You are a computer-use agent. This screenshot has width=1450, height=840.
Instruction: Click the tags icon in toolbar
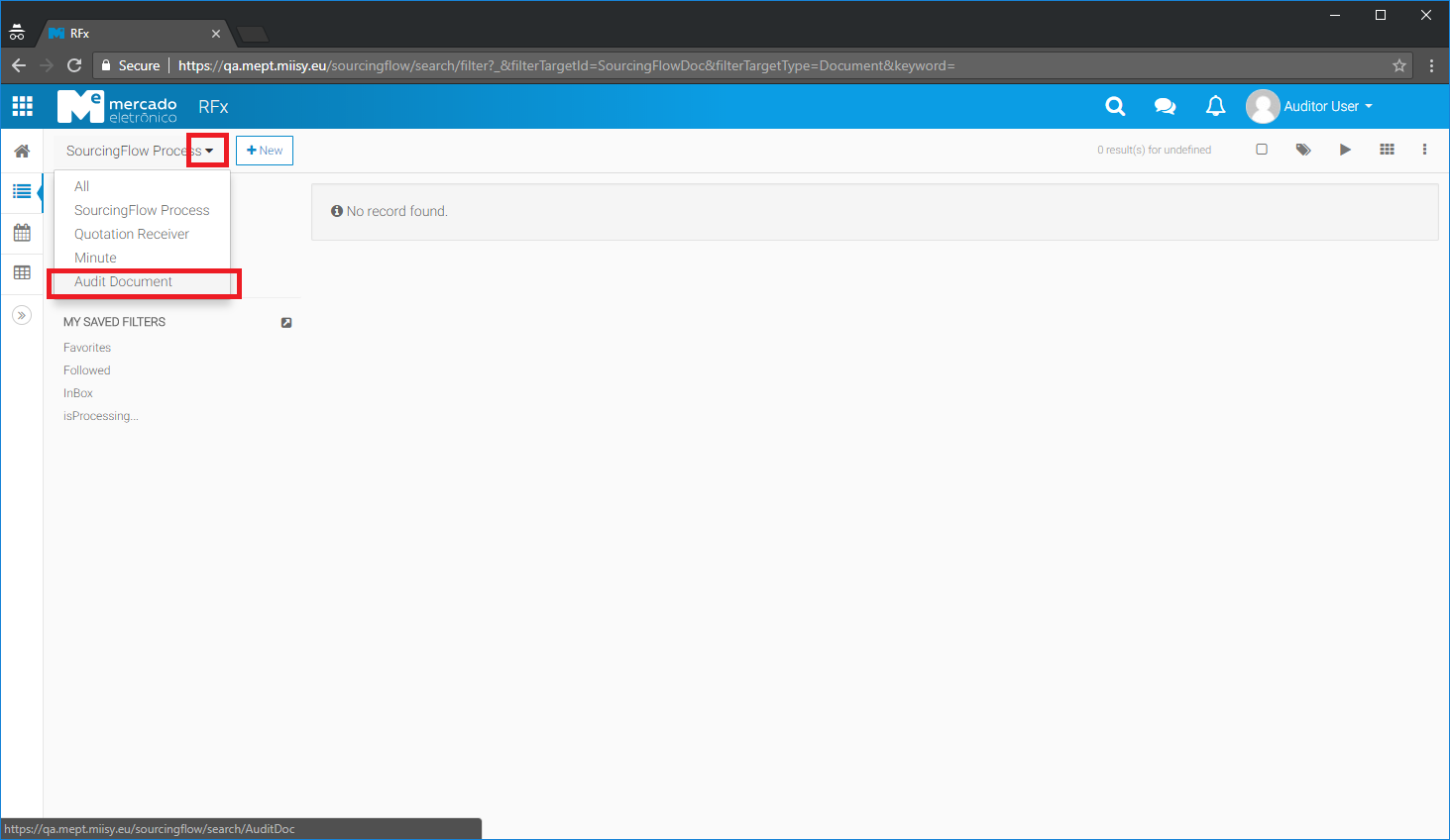pyautogui.click(x=1302, y=150)
